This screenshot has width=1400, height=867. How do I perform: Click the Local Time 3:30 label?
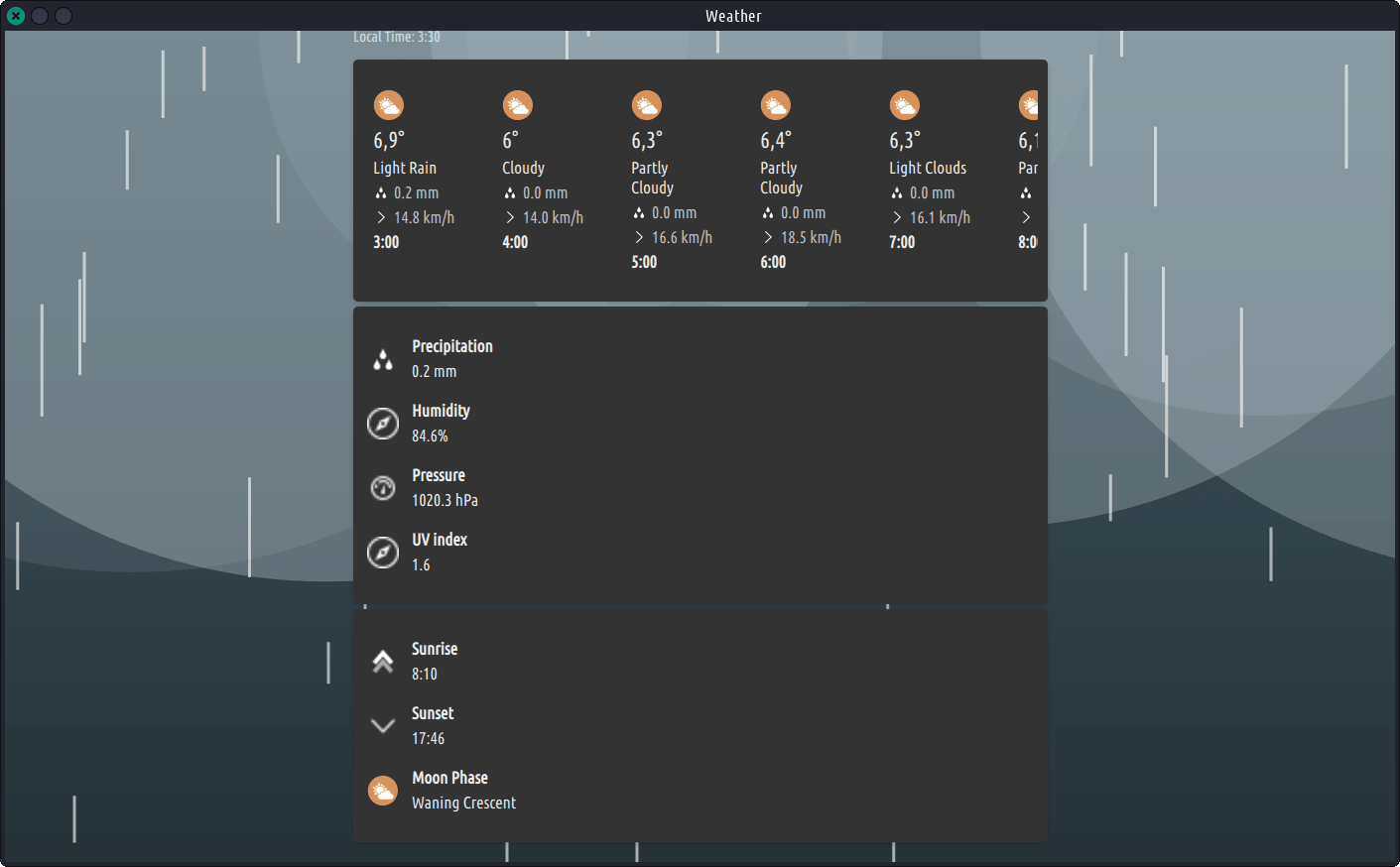coord(397,37)
